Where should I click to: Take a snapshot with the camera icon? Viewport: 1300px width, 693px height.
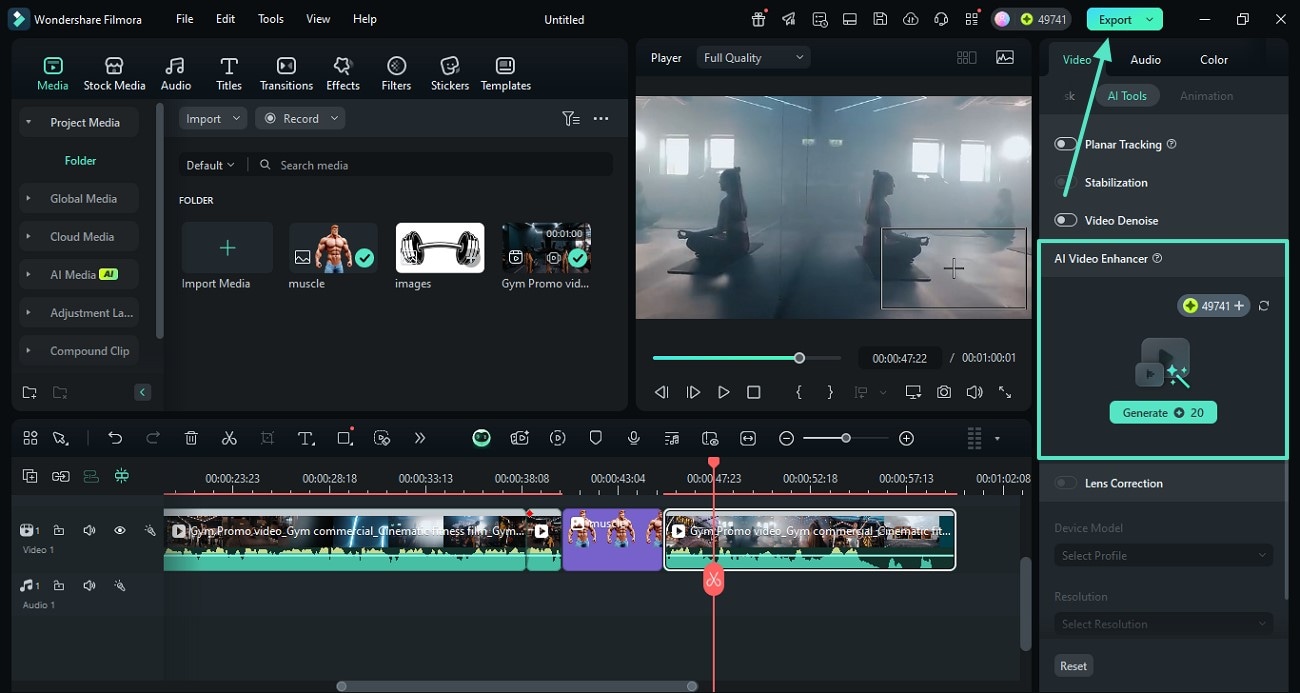(x=944, y=393)
